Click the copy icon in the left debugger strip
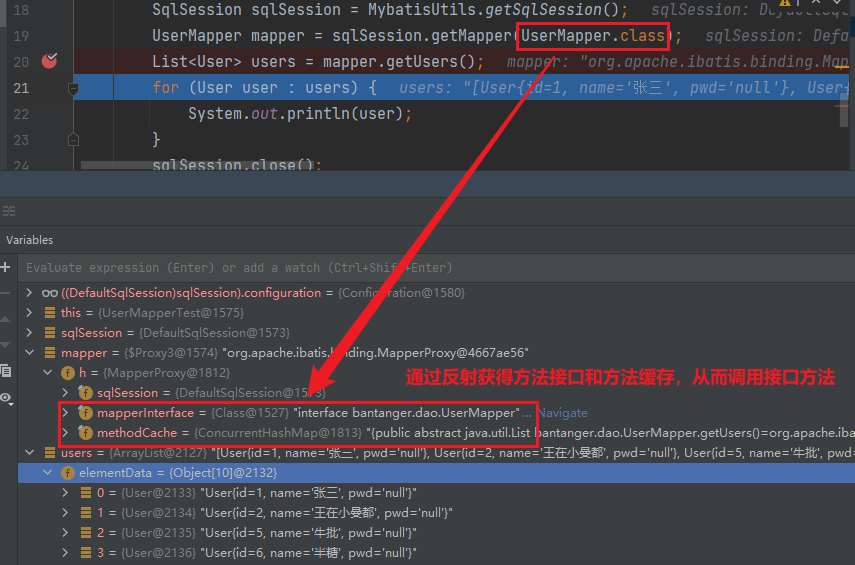This screenshot has height=565, width=855. pyautogui.click(x=6, y=370)
